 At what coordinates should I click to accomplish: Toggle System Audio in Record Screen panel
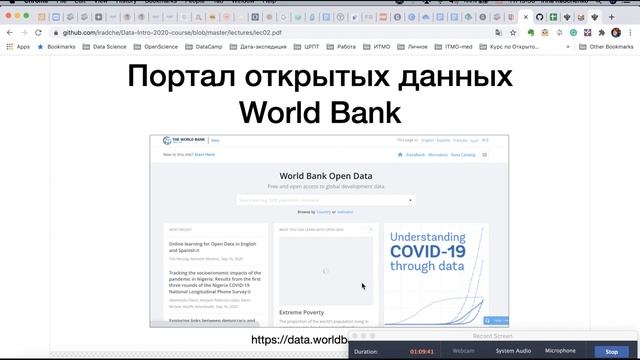tap(513, 351)
